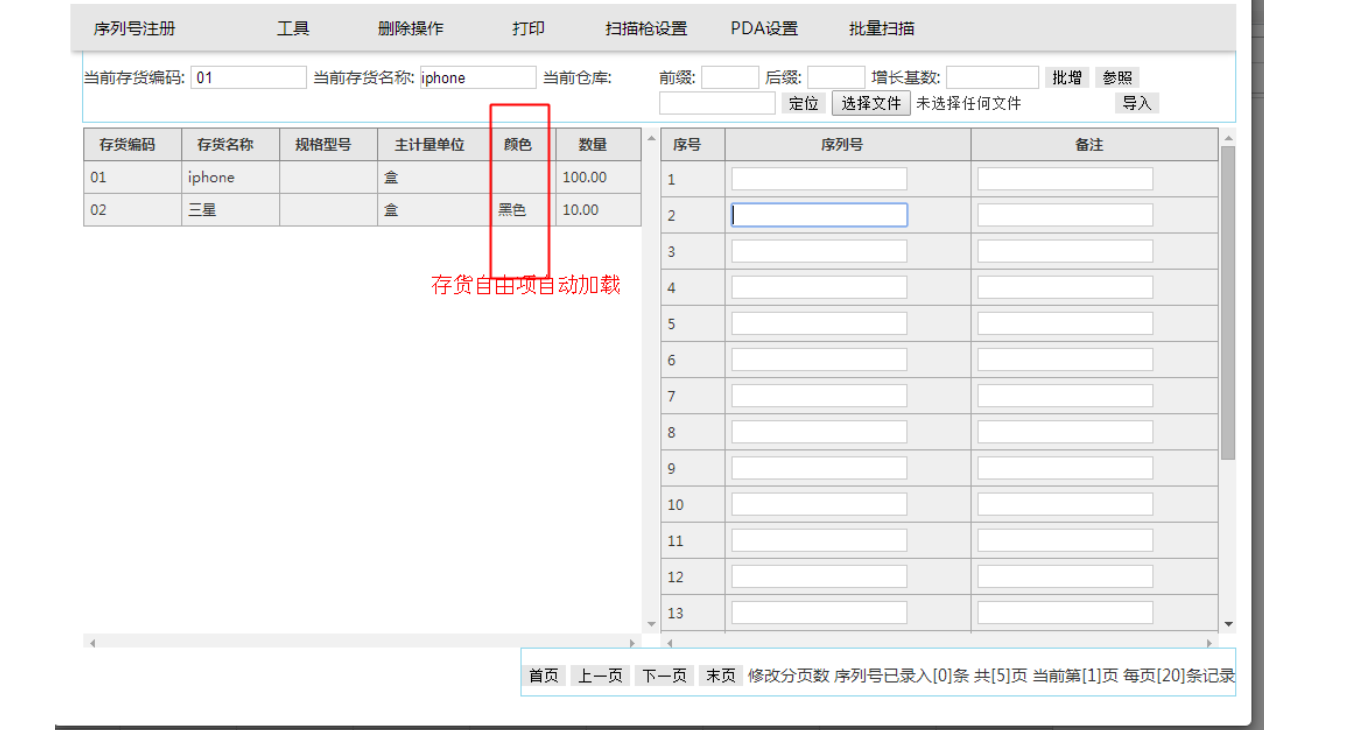
Task: Open the 删除操作 menu
Action: click(410, 29)
